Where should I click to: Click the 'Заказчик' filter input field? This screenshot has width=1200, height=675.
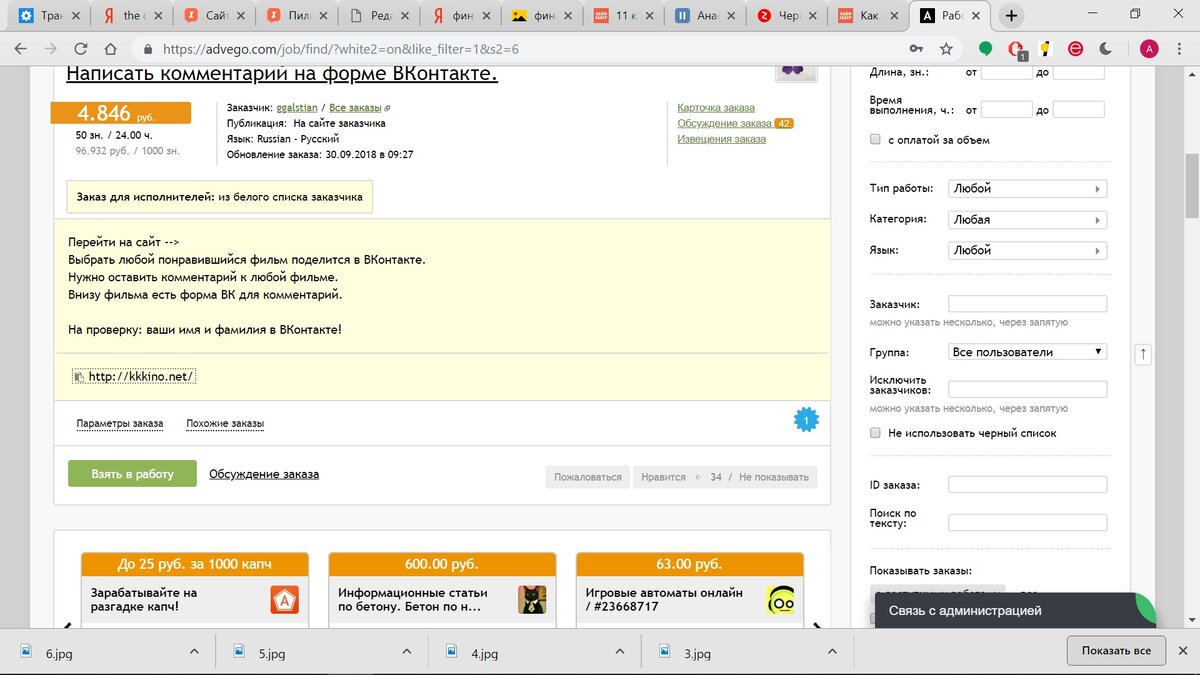[x=1027, y=304]
